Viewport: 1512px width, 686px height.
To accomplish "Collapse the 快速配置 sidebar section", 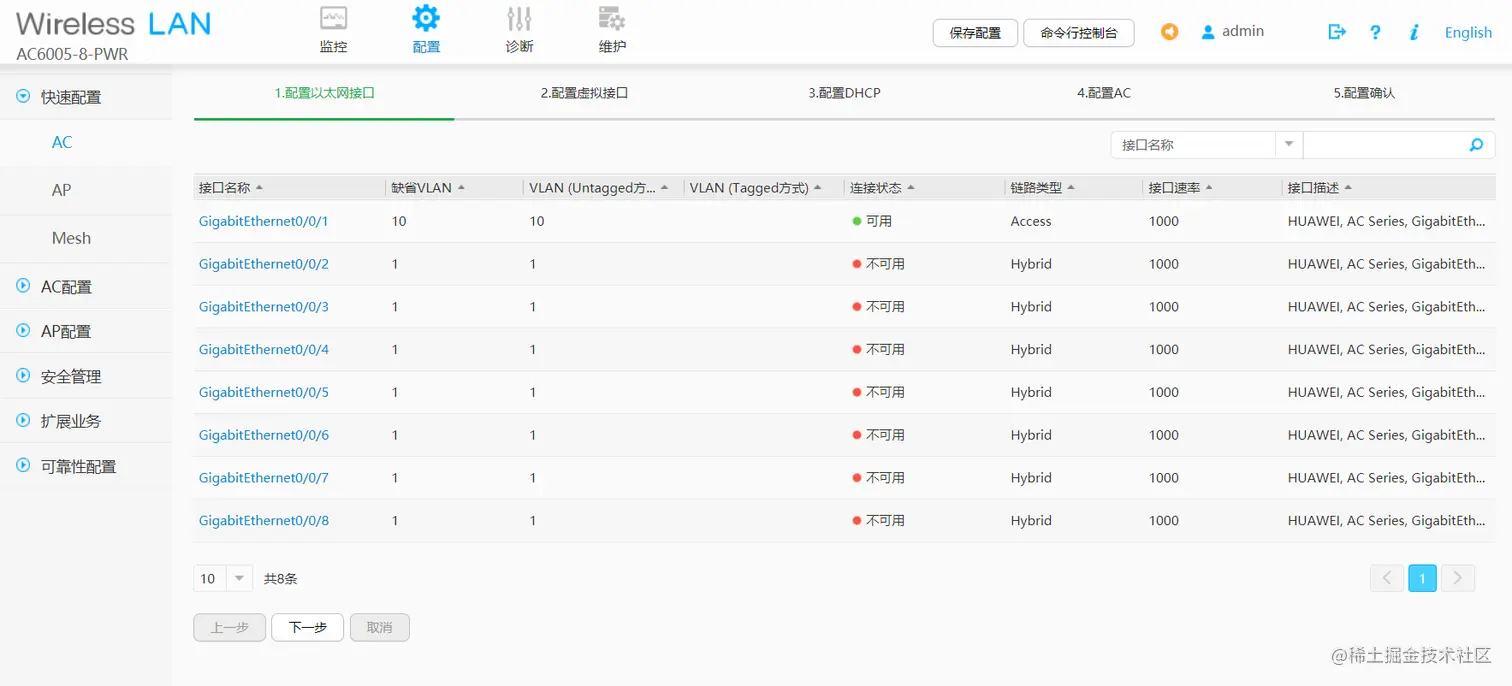I will [x=23, y=97].
